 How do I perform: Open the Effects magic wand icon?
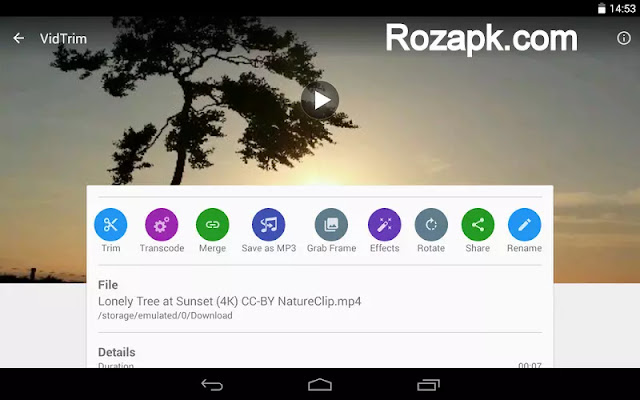click(x=384, y=224)
